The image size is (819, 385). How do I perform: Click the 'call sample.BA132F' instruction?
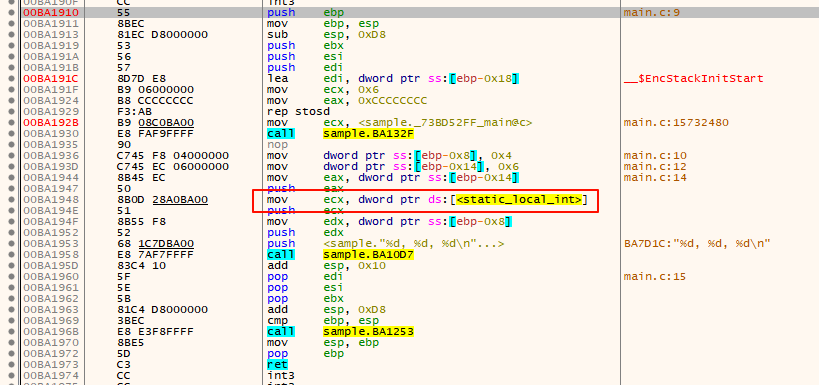[x=341, y=134]
